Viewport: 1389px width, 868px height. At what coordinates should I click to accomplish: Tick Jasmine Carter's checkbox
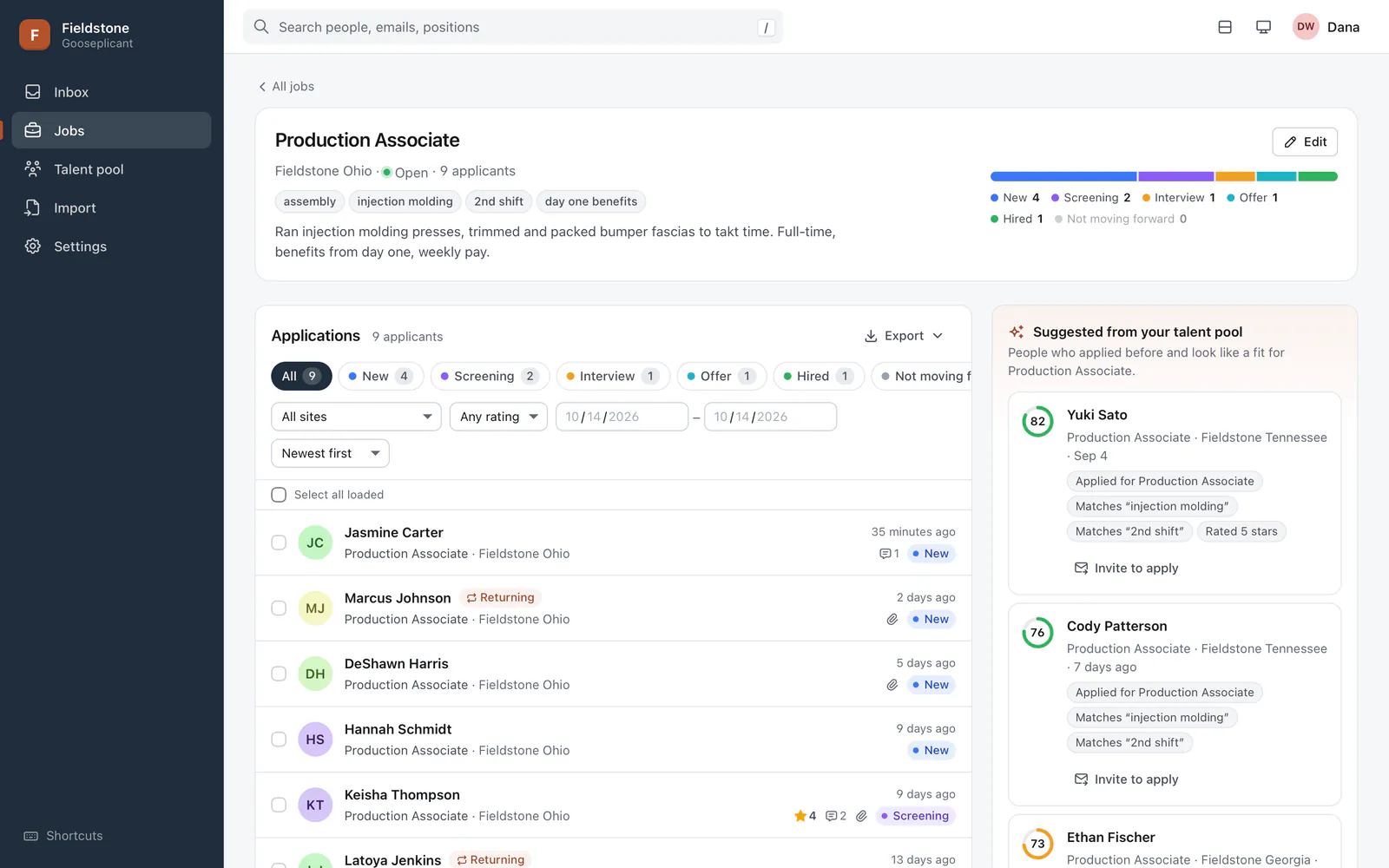coord(279,542)
